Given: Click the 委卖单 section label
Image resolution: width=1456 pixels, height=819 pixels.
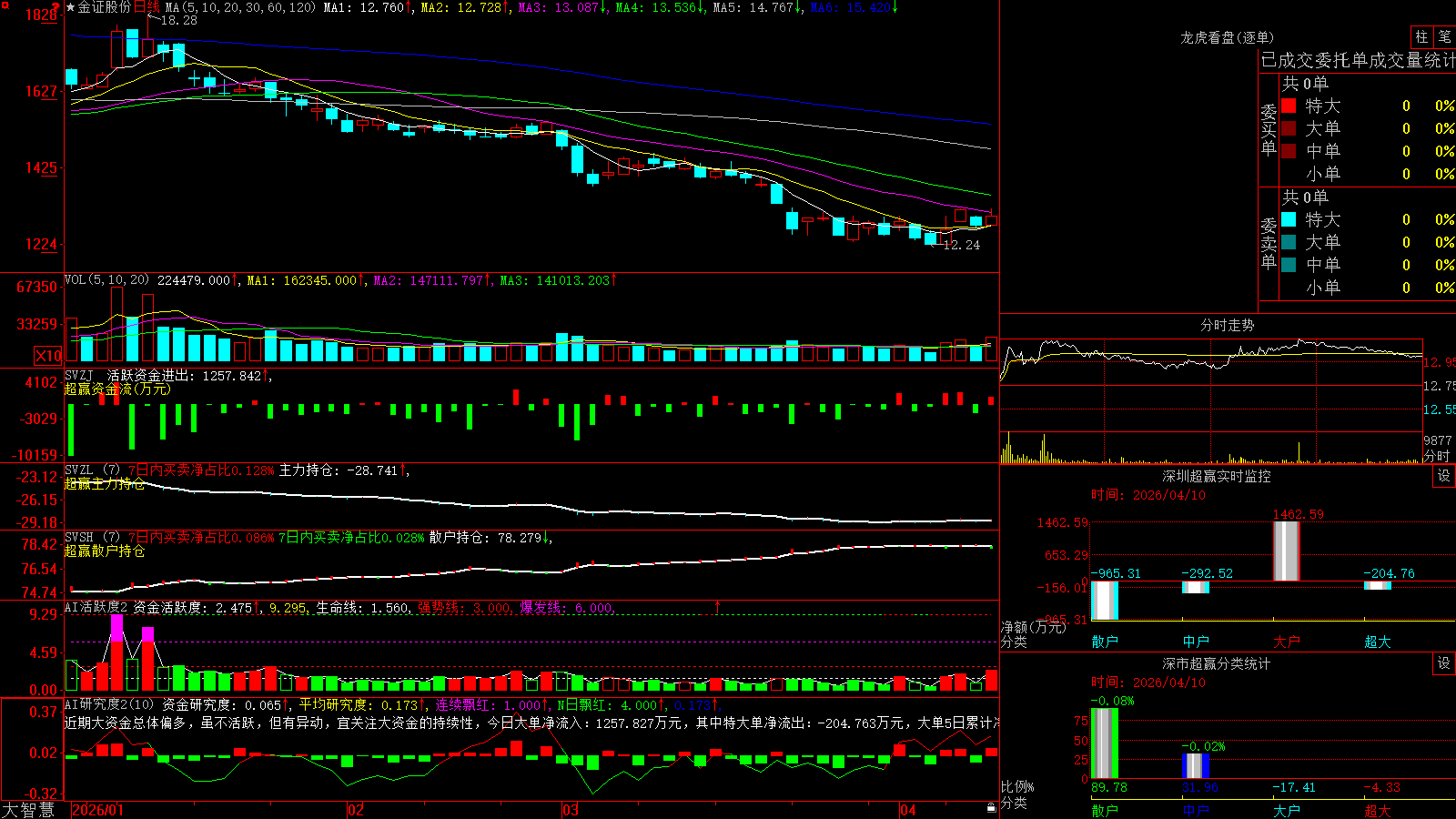Looking at the screenshot, I should tap(1269, 243).
